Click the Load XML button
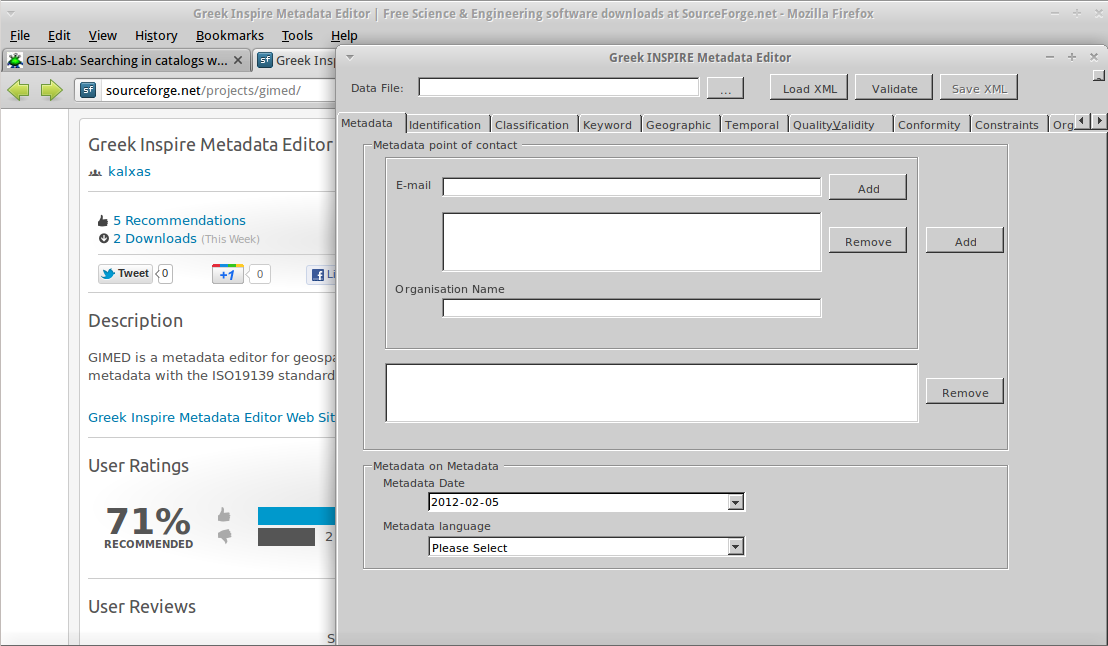The height and width of the screenshot is (646, 1108). coord(809,88)
